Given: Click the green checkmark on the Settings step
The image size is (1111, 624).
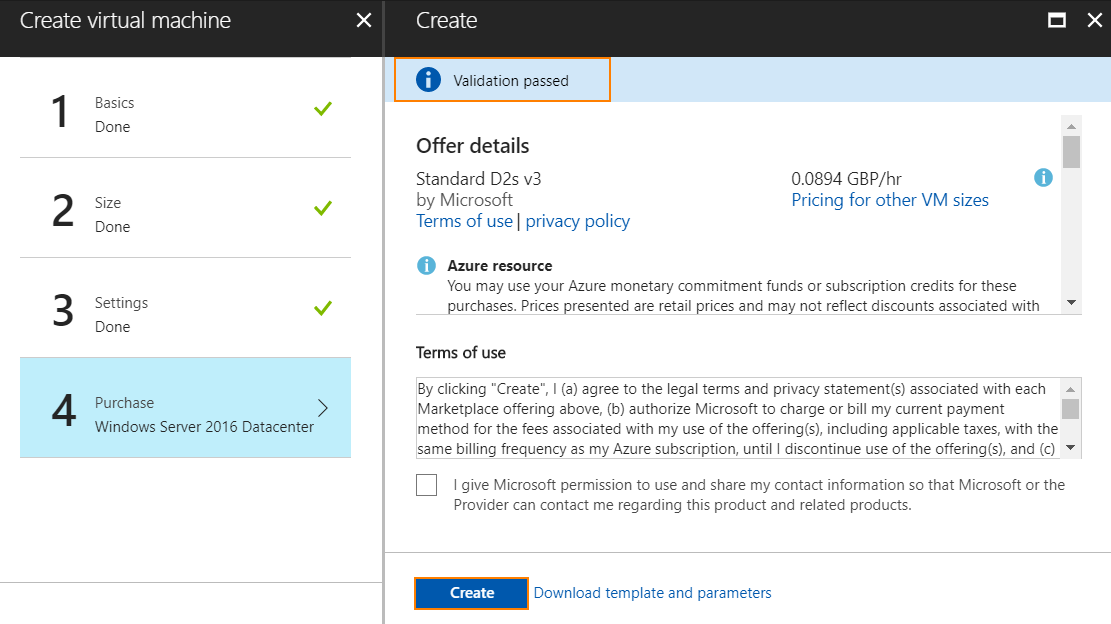Looking at the screenshot, I should tap(322, 308).
